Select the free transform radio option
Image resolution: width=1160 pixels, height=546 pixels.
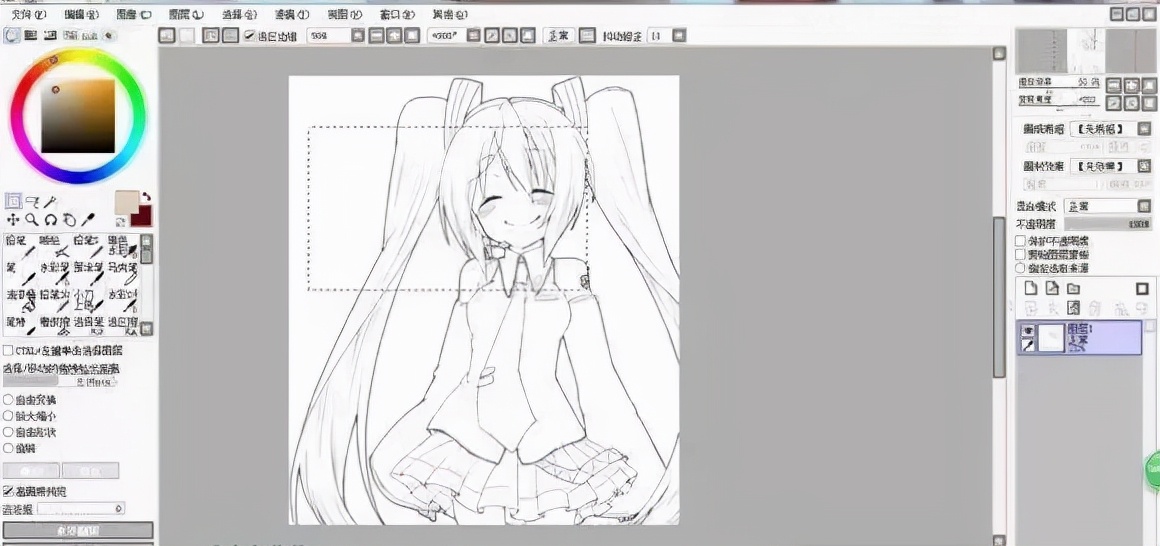(9, 399)
